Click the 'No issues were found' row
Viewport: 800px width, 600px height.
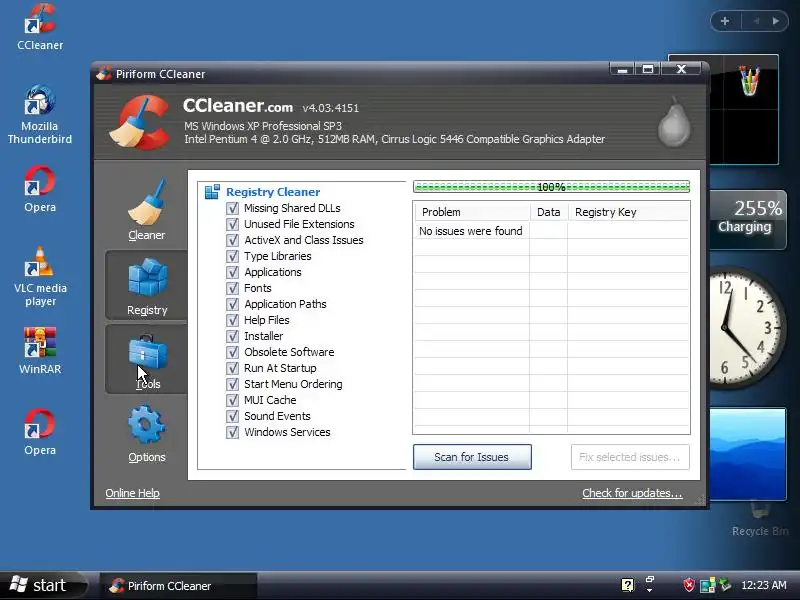pyautogui.click(x=551, y=231)
